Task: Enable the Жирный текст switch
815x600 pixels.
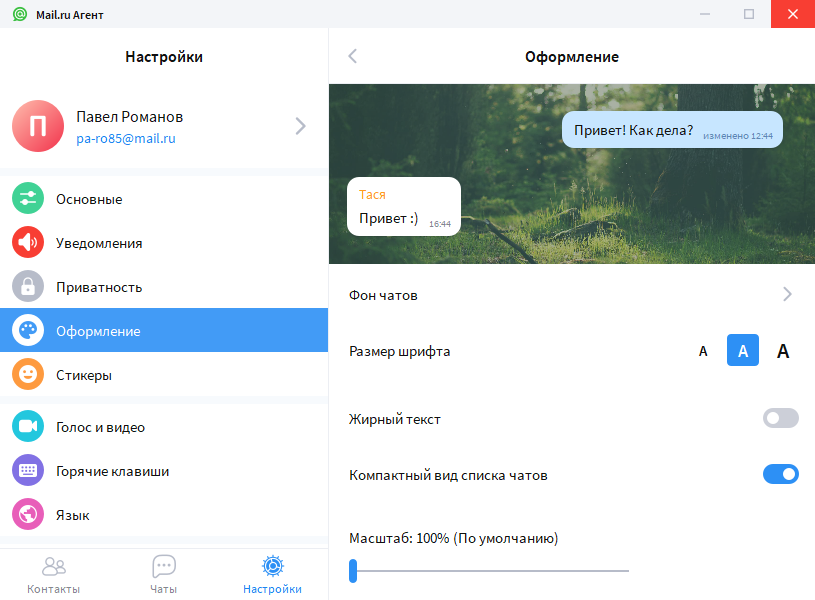Action: coord(781,418)
